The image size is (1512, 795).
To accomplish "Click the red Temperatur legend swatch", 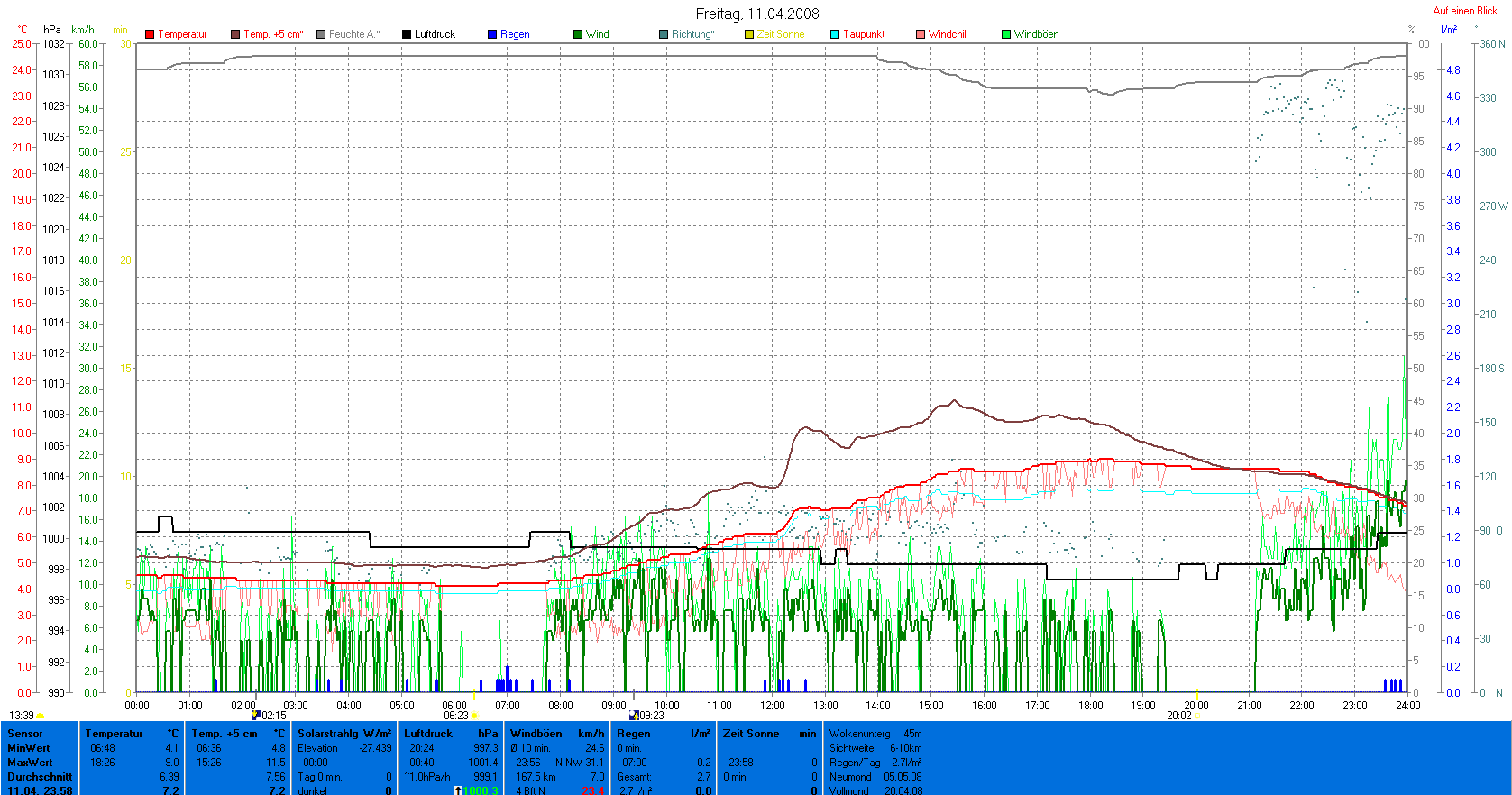I will point(150,34).
